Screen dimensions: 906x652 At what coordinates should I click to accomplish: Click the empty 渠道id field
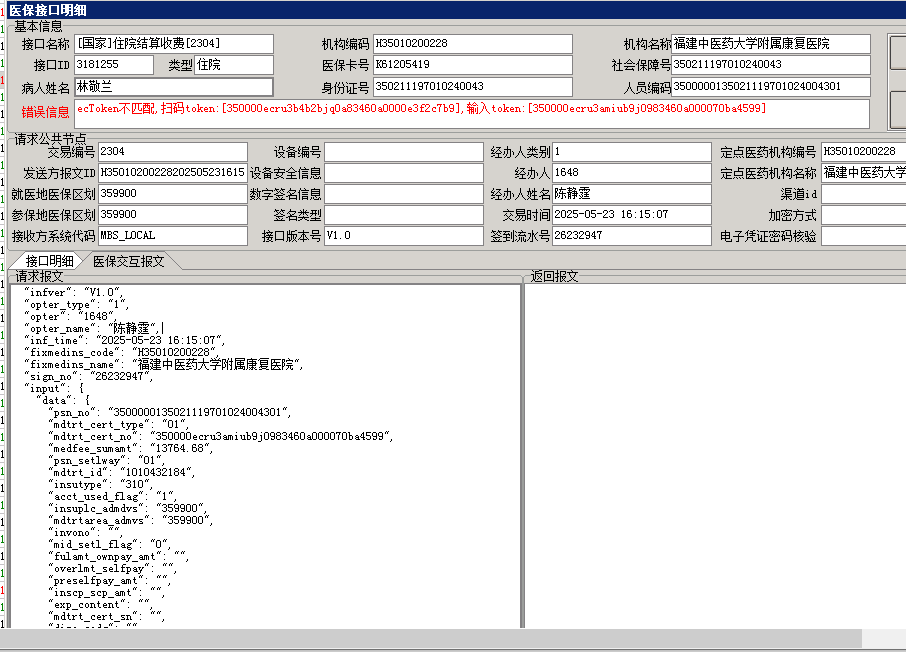pos(863,194)
